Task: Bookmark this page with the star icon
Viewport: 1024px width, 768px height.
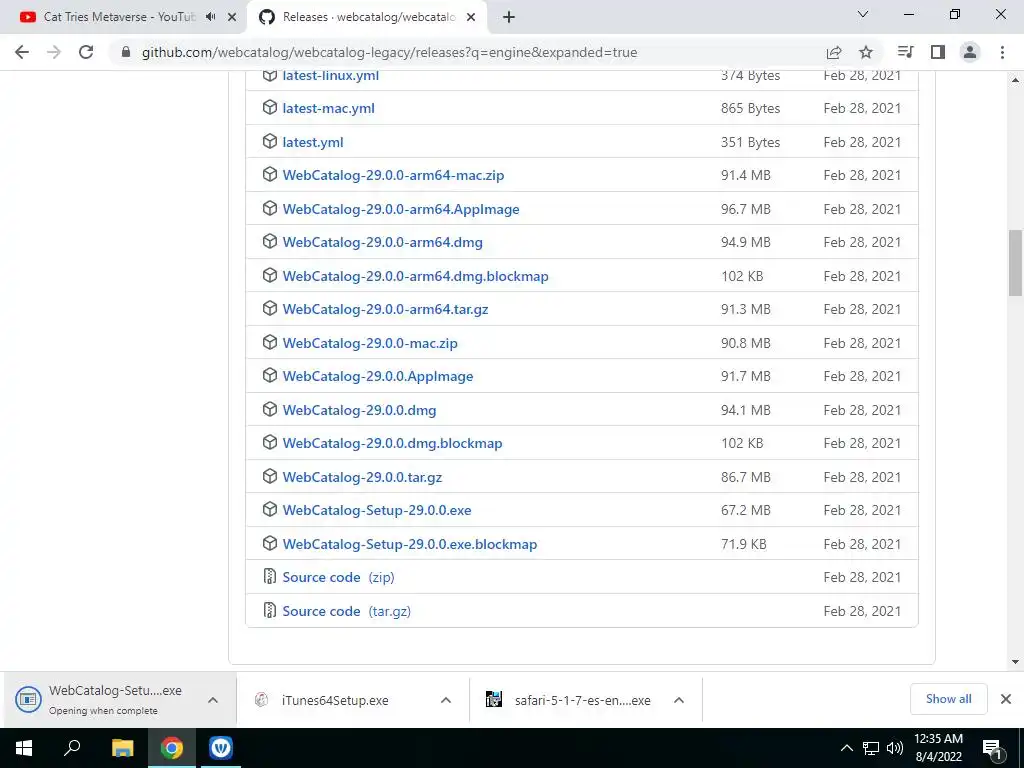Action: coord(866,52)
